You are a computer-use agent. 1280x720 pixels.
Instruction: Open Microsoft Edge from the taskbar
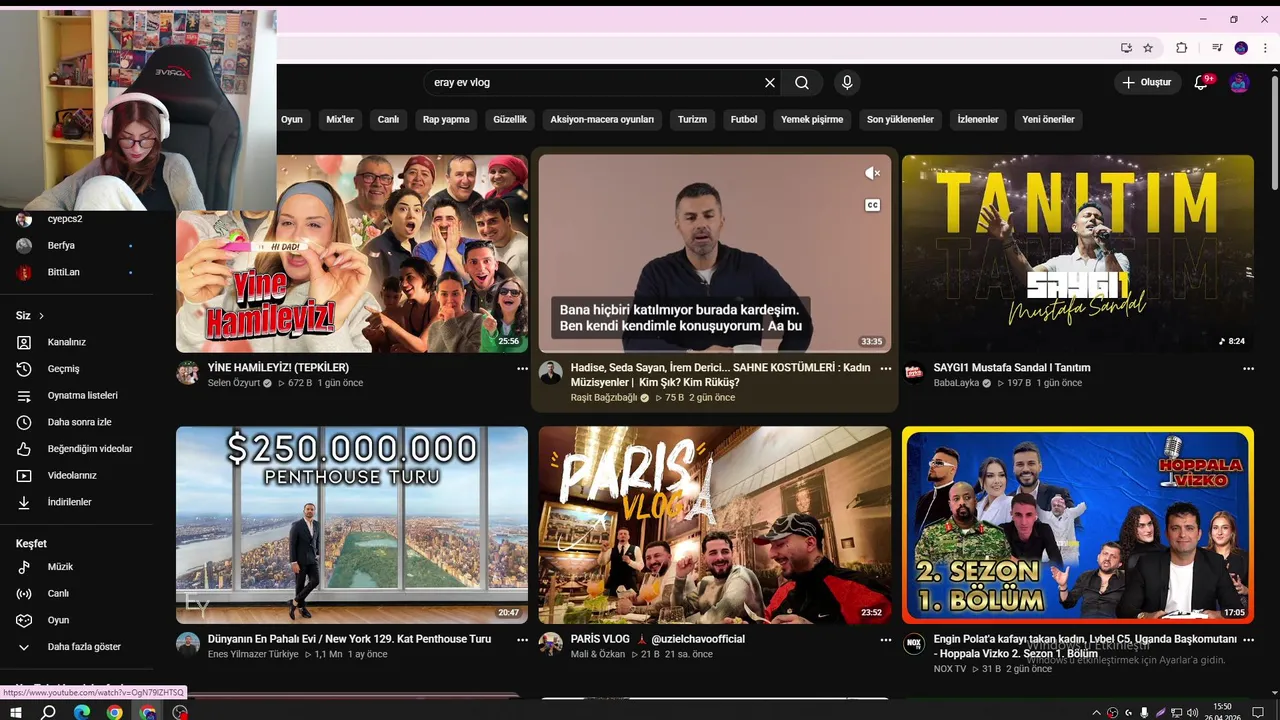[x=82, y=712]
